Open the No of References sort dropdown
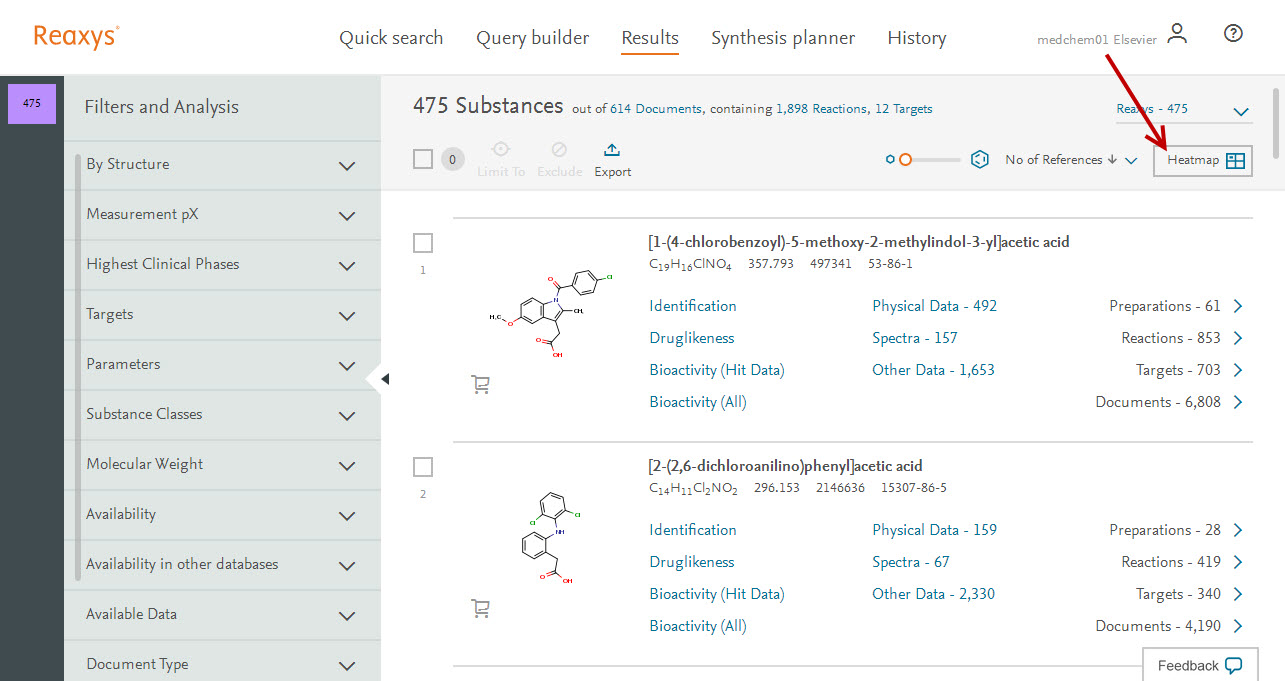 tap(1070, 160)
